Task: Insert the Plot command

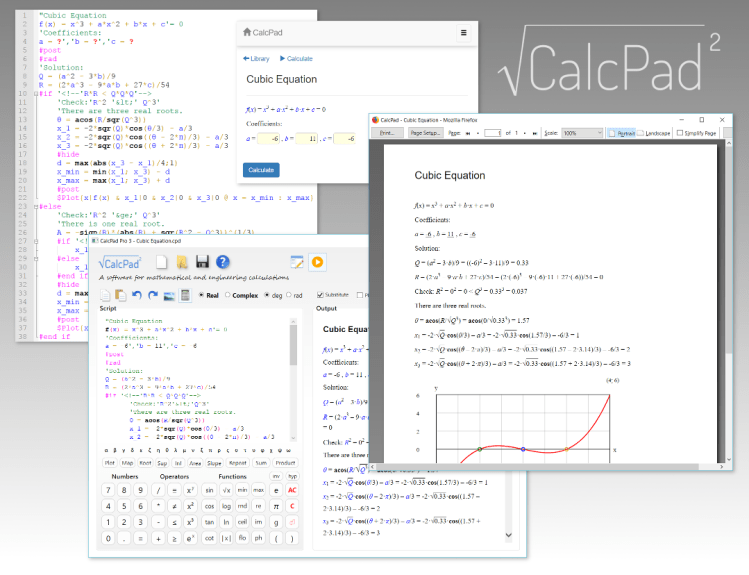Action: [x=110, y=463]
